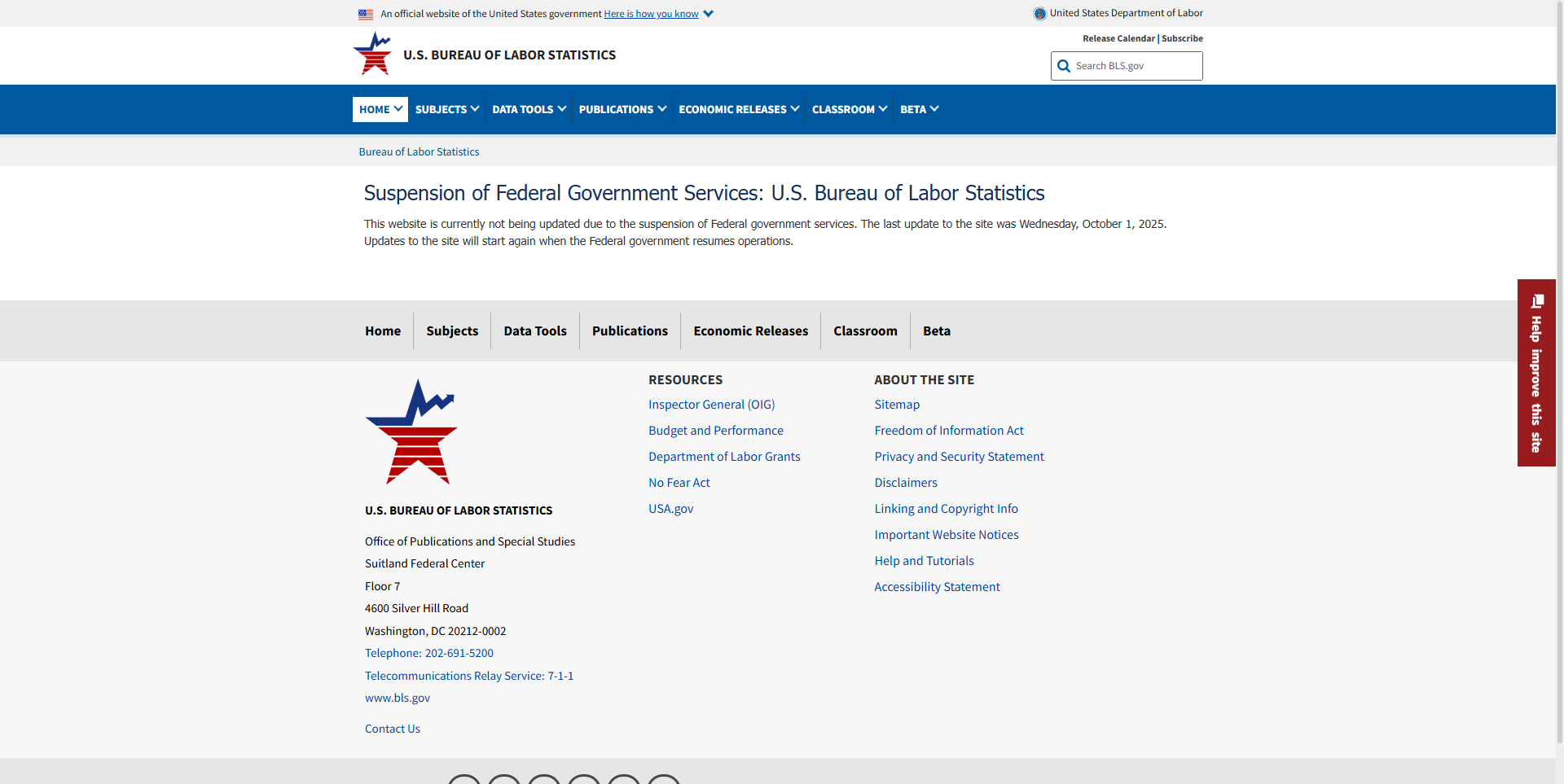Click the Subscribe link

1182,38
